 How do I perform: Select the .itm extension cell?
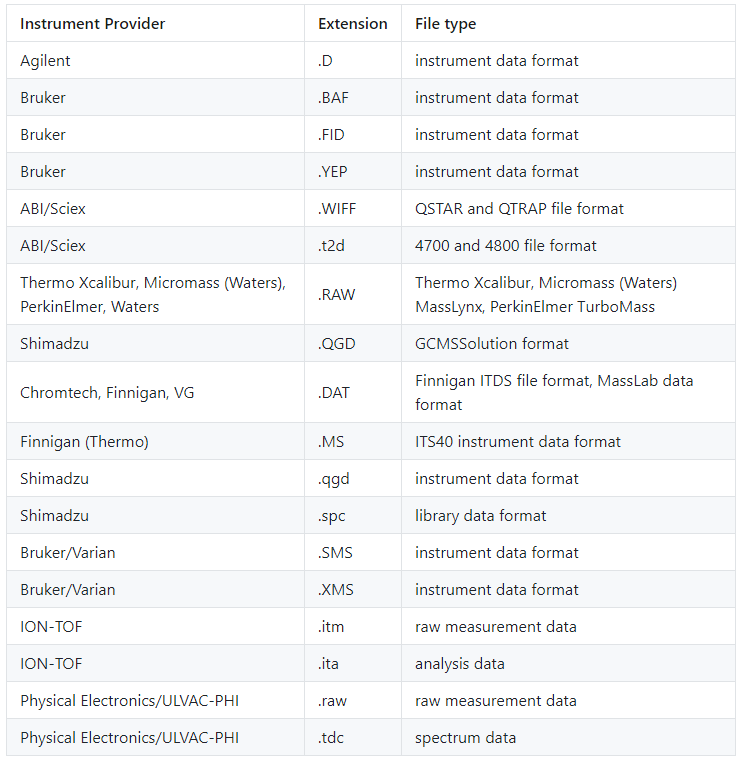[x=331, y=626]
